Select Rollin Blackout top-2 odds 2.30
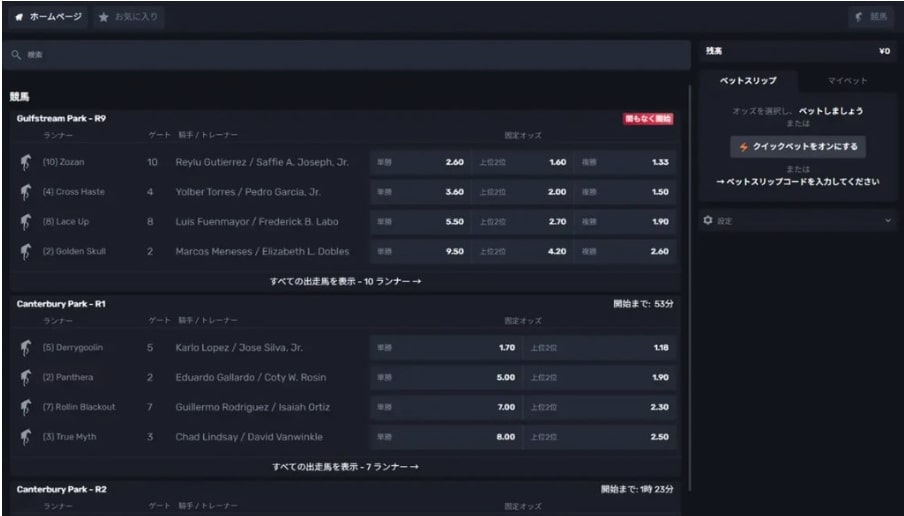This screenshot has height=516, width=904. (x=600, y=407)
